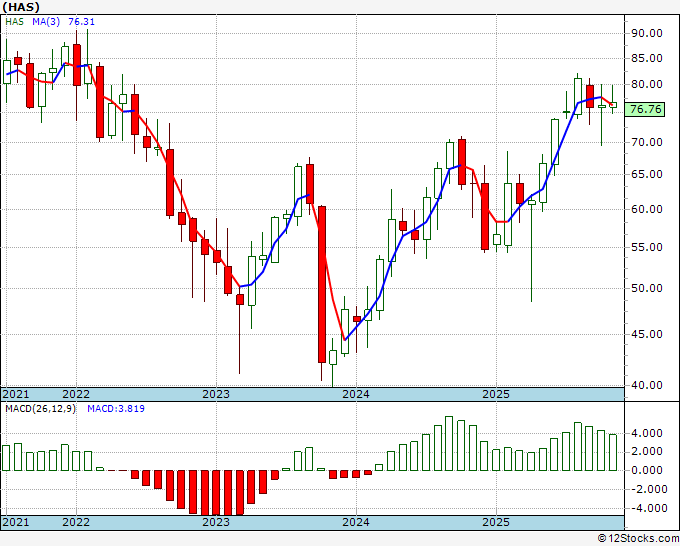Click 2021 on the MACD panel timeline
The image size is (680, 546).
pyautogui.click(x=16, y=522)
